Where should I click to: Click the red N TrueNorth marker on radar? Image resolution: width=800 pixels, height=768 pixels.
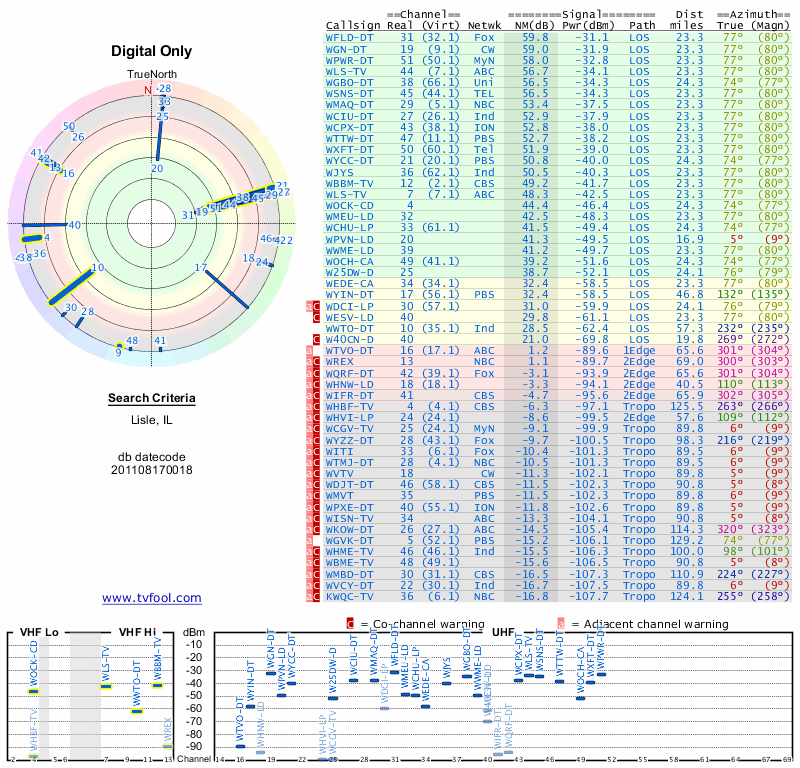147,89
